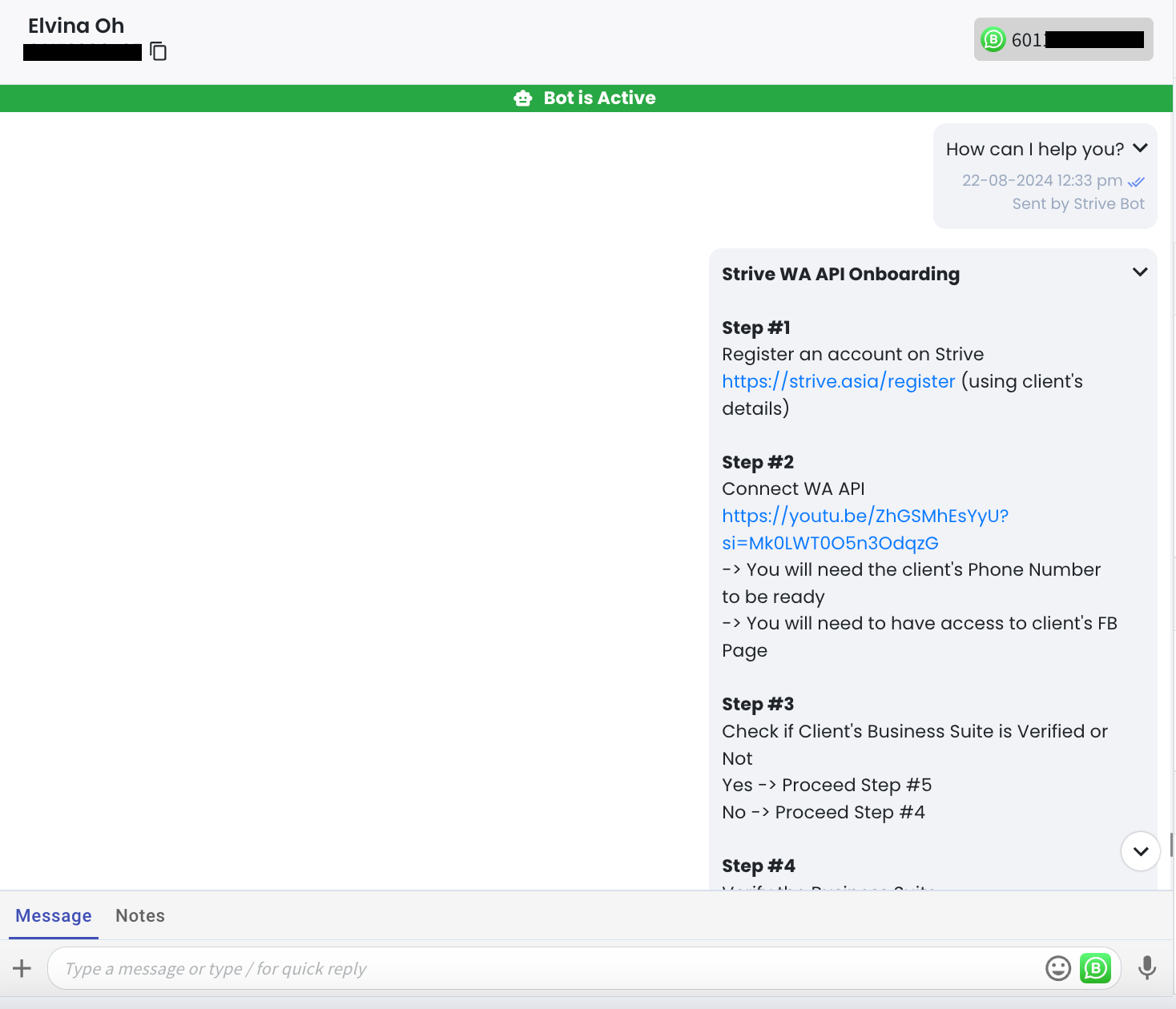Open the attachment plus icon
This screenshot has width=1176, height=1009.
point(22,968)
